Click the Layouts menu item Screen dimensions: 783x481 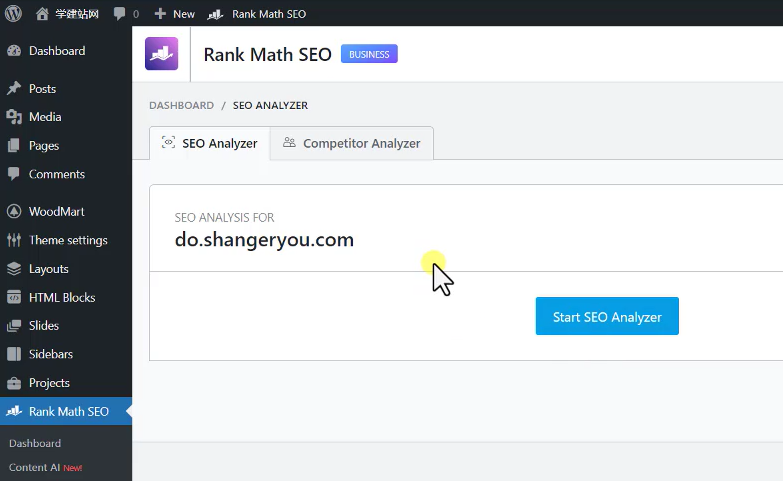click(48, 269)
